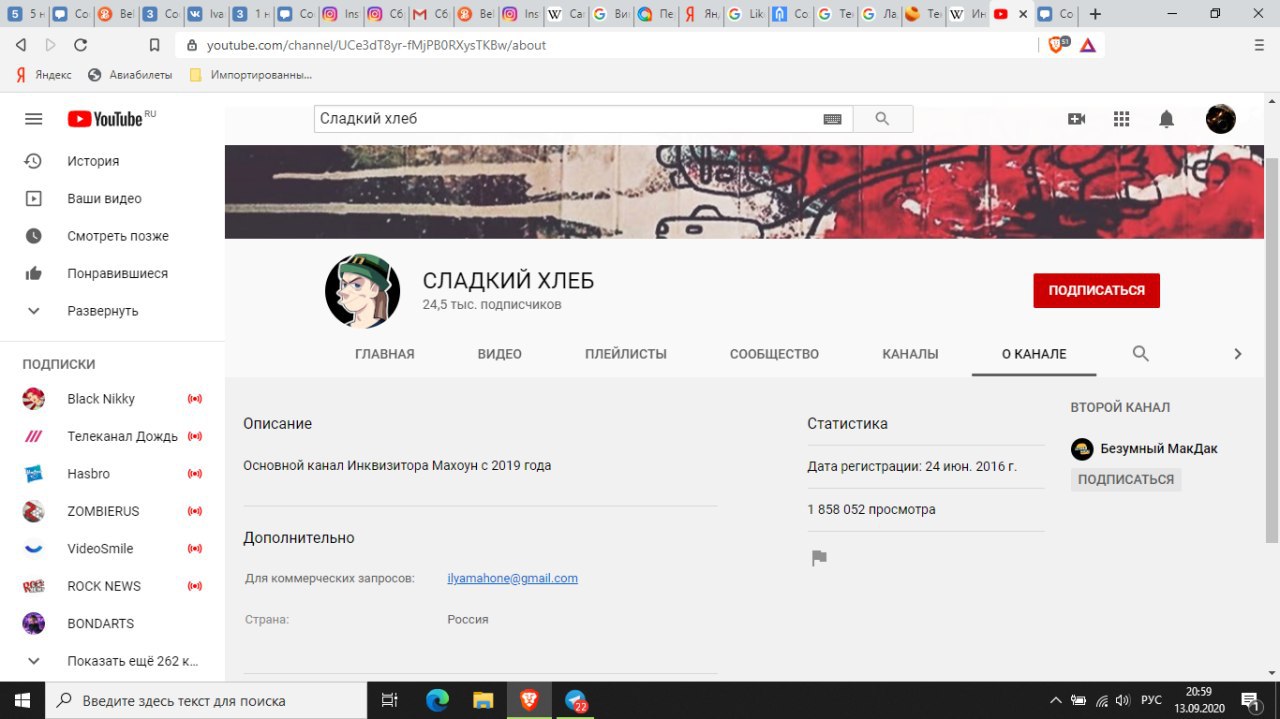
Task: Click the ilyamahone@gmail.com email link
Action: click(512, 578)
